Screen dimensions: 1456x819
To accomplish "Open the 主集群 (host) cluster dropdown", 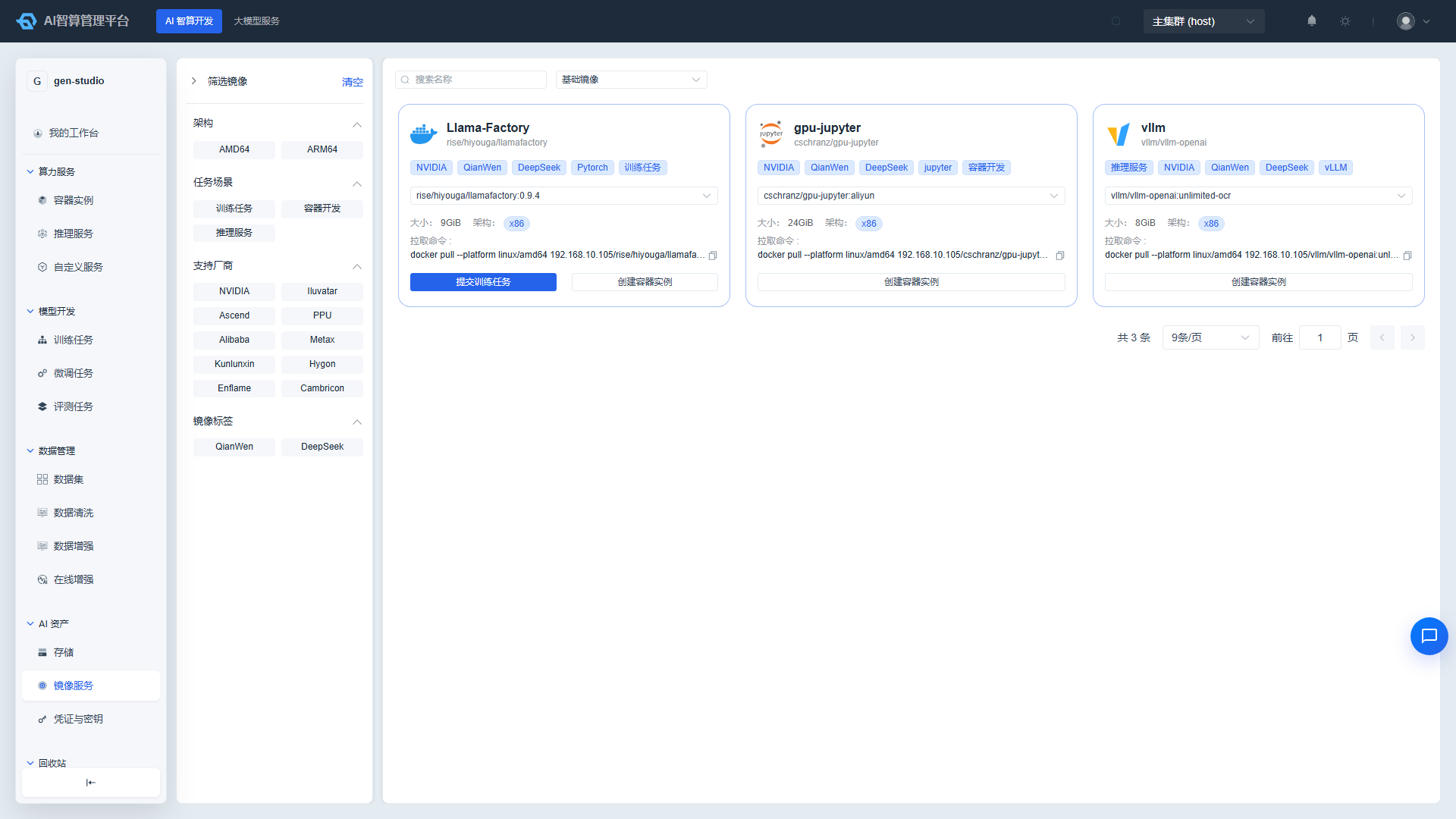I will [1203, 21].
